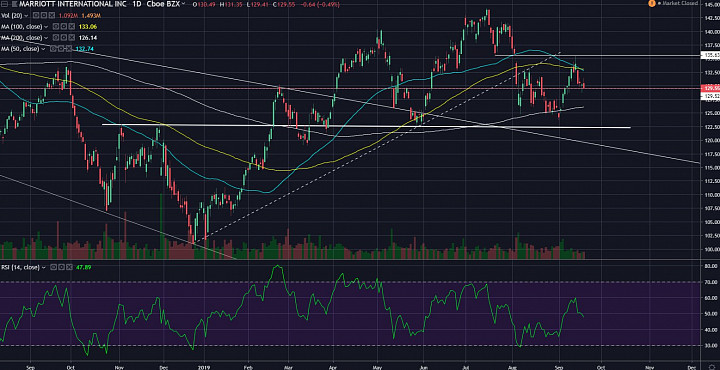The height and width of the screenshot is (370, 720).
Task: Open settings for MA (200, close)
Action: click(63, 38)
